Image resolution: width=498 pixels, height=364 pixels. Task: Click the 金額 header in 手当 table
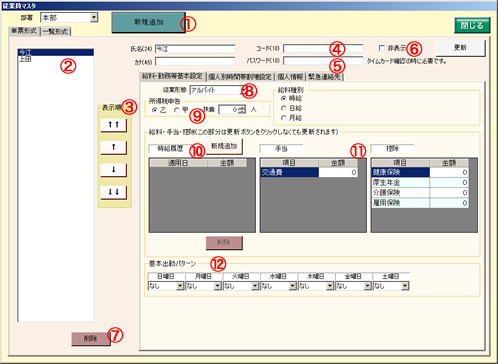click(338, 163)
